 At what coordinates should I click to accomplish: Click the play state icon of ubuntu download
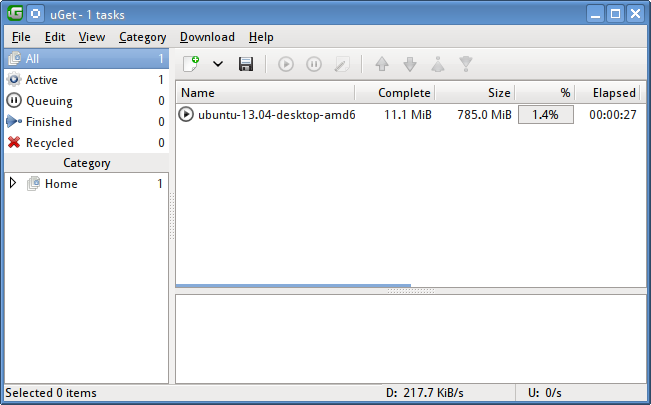186,114
